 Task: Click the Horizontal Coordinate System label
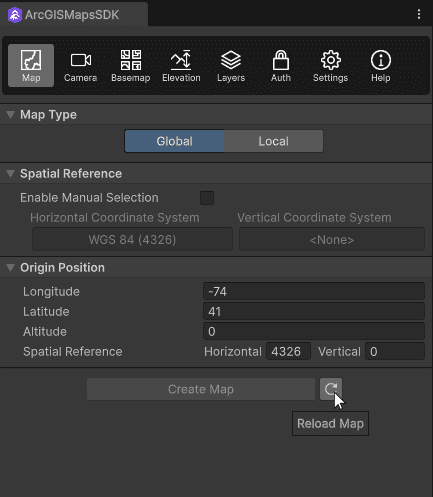(115, 218)
